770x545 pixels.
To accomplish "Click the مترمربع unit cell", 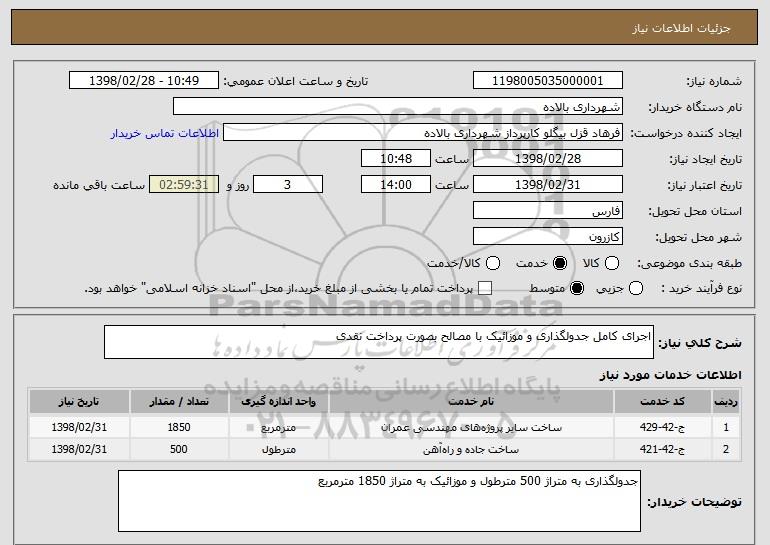I will tap(278, 428).
